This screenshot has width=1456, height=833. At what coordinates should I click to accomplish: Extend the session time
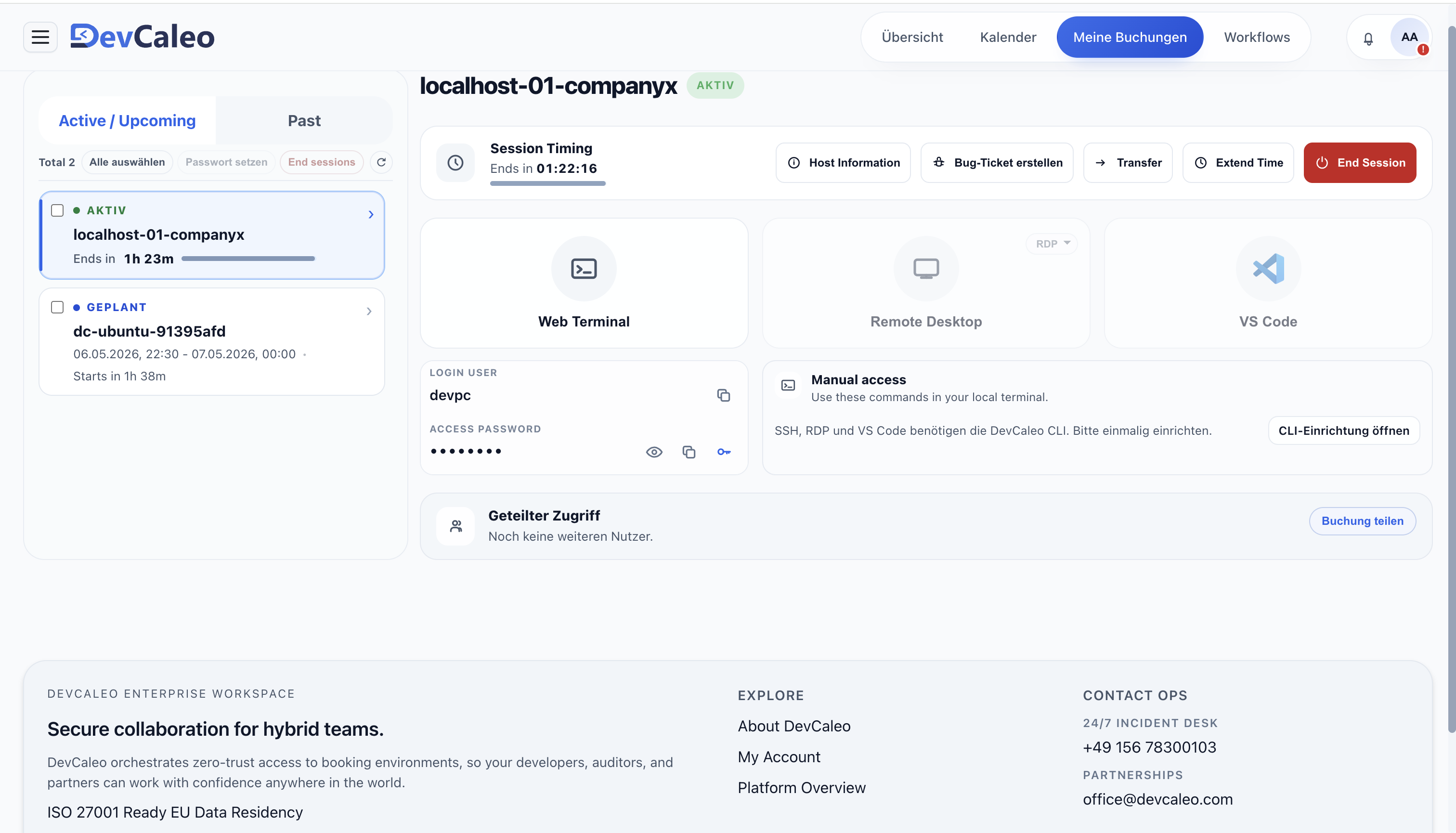click(1238, 162)
